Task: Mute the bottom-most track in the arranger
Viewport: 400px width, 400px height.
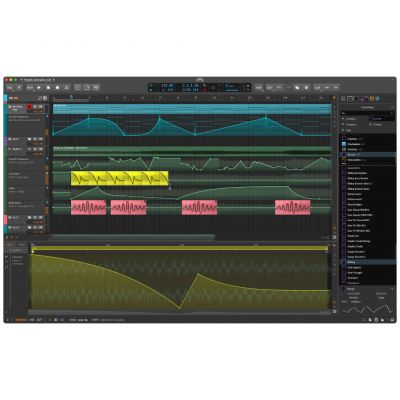Action: pyautogui.click(x=40, y=228)
